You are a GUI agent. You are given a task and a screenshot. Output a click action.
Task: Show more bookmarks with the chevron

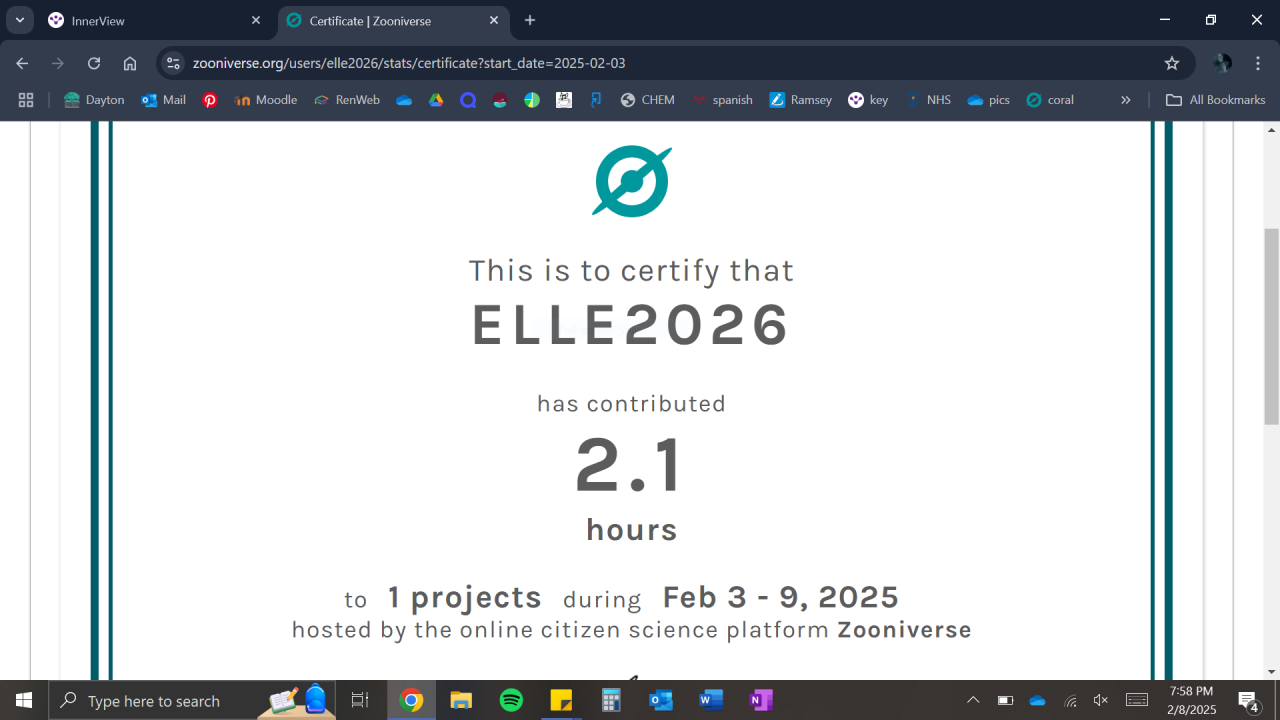coord(1126,100)
